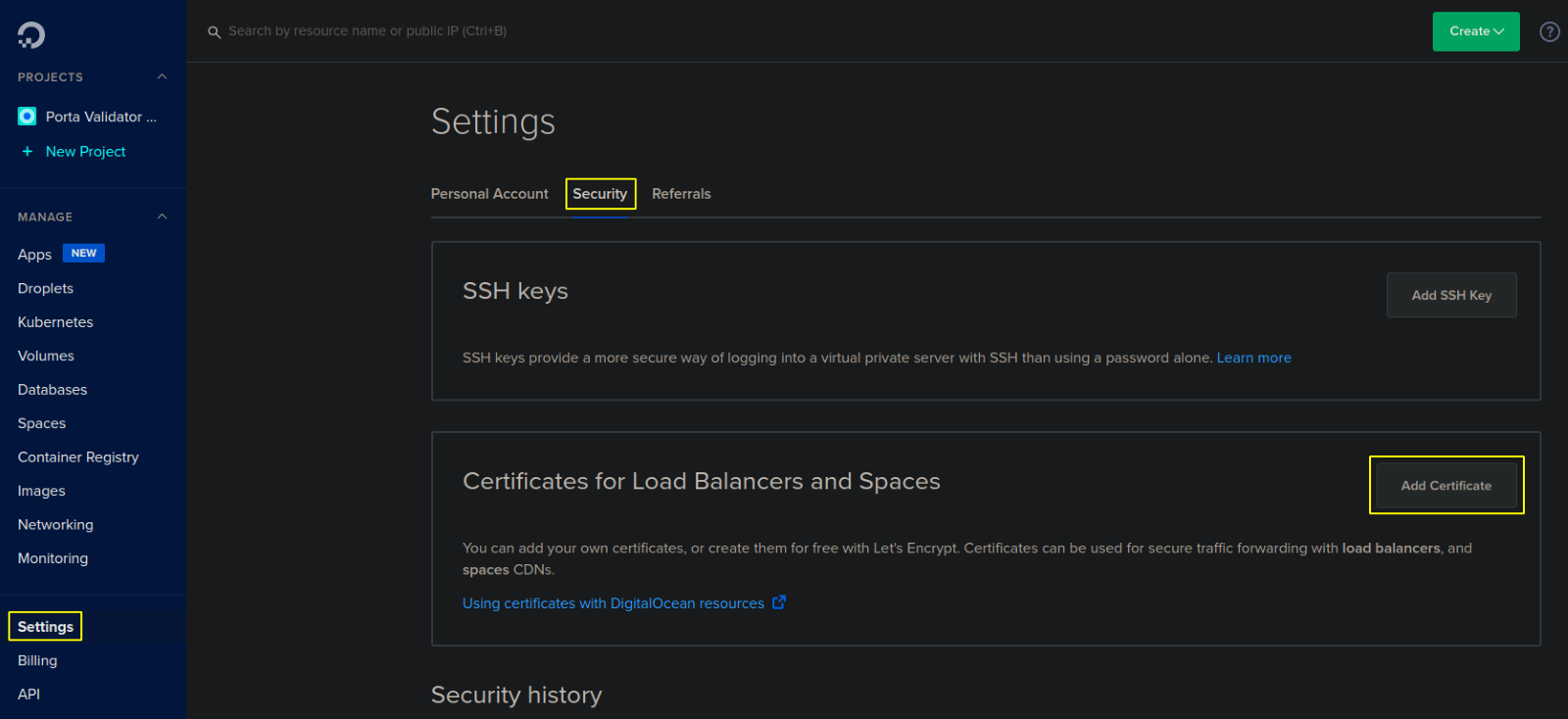Go to Images in sidebar
The image size is (1568, 719).
(x=41, y=491)
